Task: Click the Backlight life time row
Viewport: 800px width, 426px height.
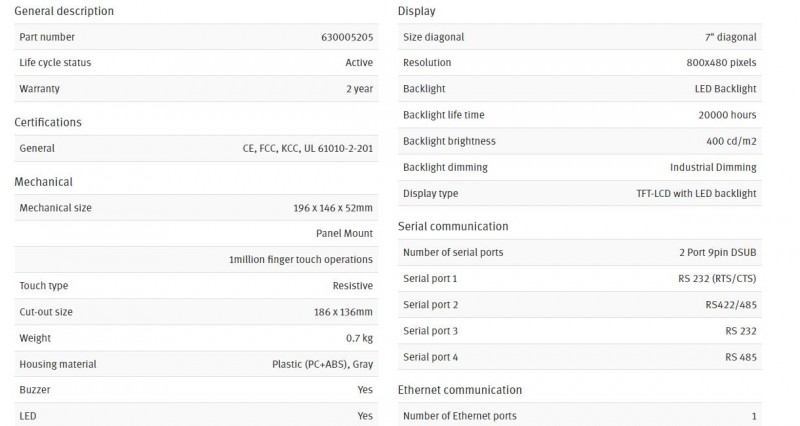Action: [580, 115]
